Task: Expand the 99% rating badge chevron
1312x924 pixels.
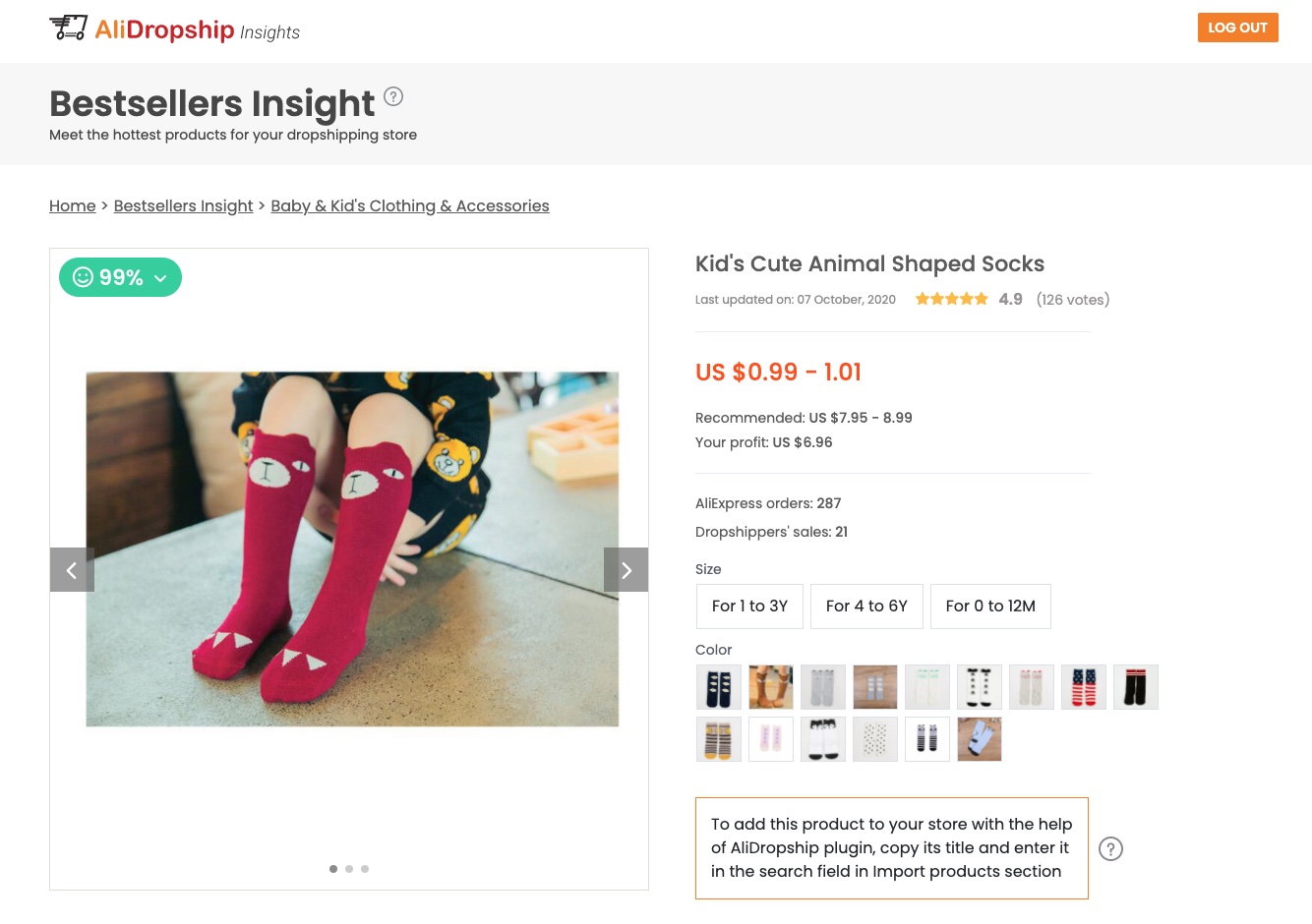Action: pos(160,278)
